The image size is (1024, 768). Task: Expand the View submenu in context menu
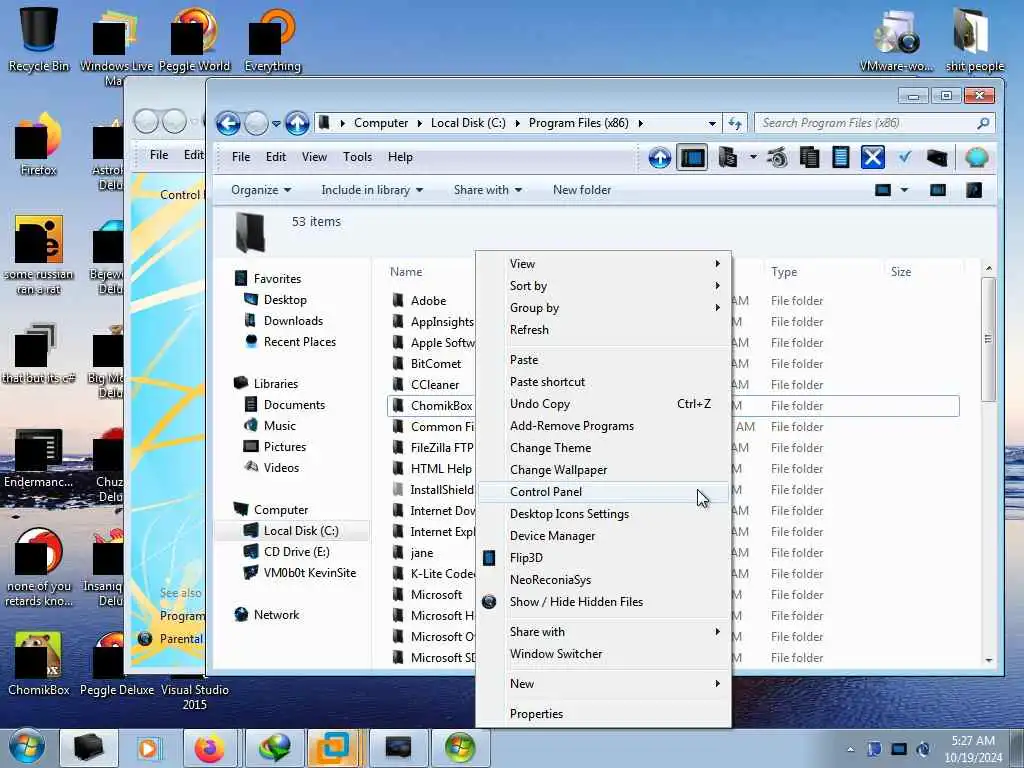604,264
